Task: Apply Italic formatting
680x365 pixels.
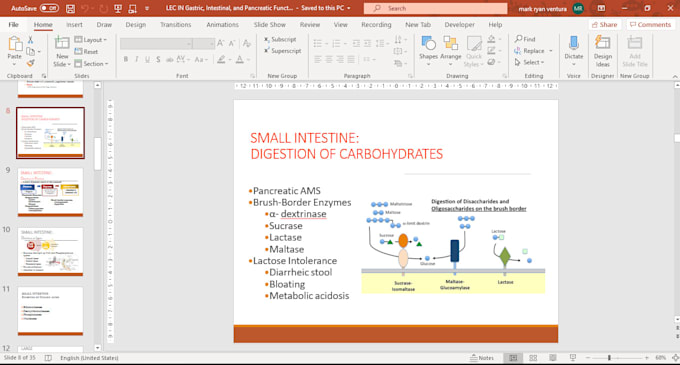Action: point(137,59)
